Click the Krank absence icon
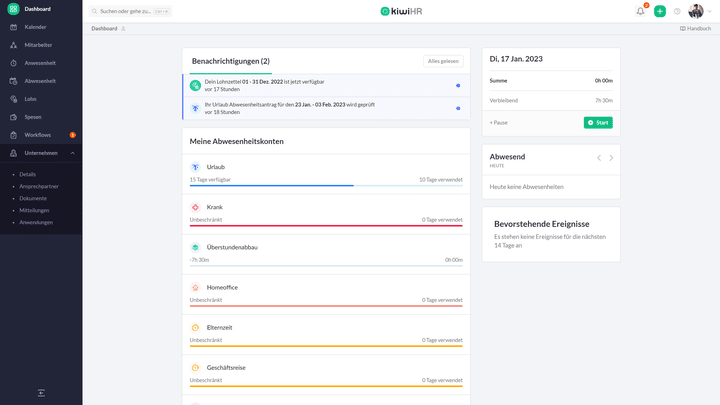 point(195,207)
